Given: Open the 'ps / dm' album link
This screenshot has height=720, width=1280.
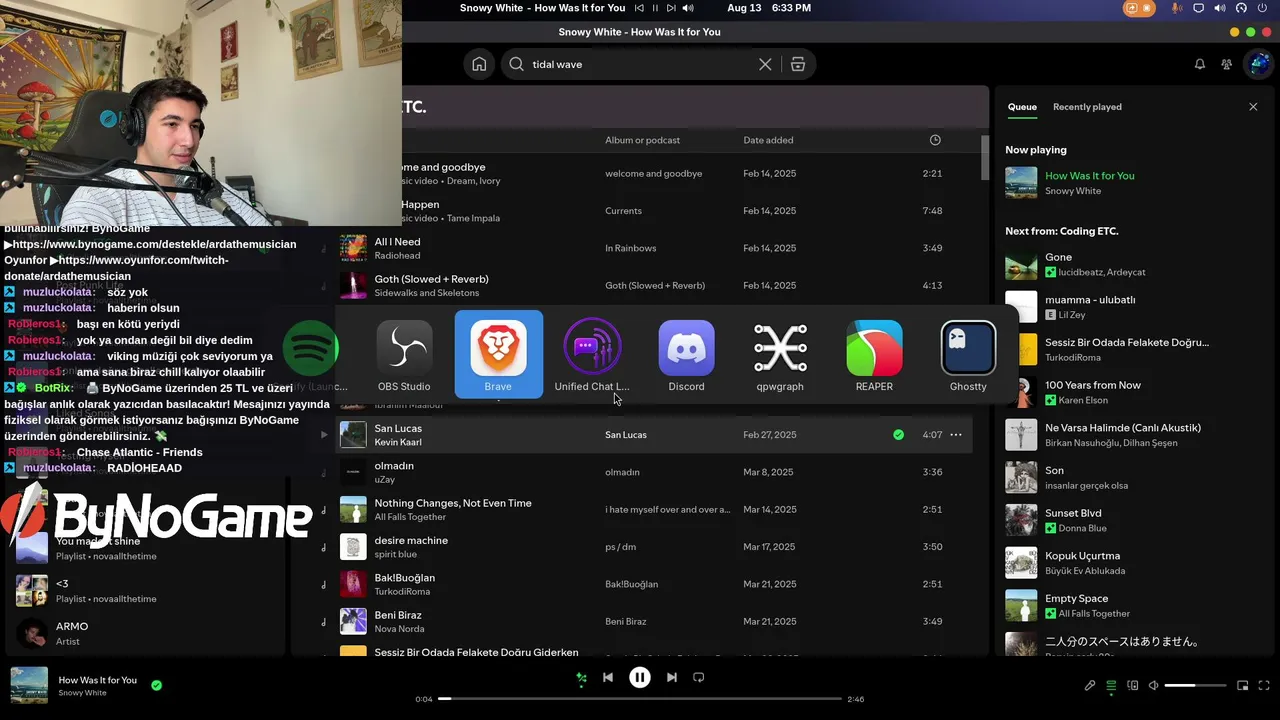Looking at the screenshot, I should pos(620,547).
